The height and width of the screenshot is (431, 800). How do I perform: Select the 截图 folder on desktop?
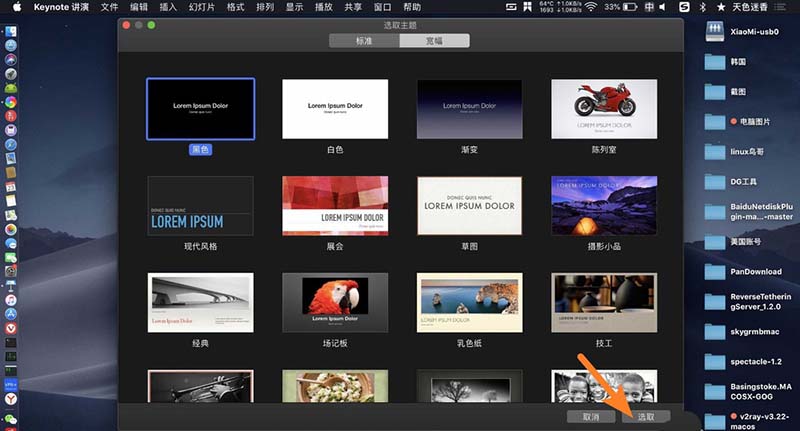(x=715, y=92)
